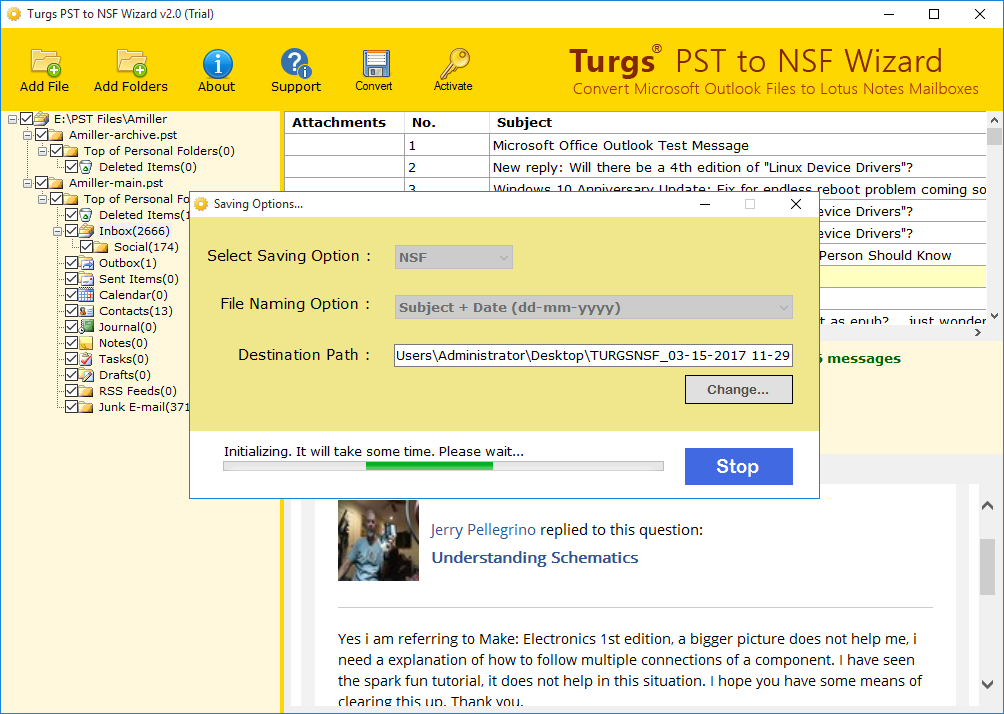The height and width of the screenshot is (714, 1004).
Task: Click the Saving Options dialog gear icon
Action: pos(202,204)
